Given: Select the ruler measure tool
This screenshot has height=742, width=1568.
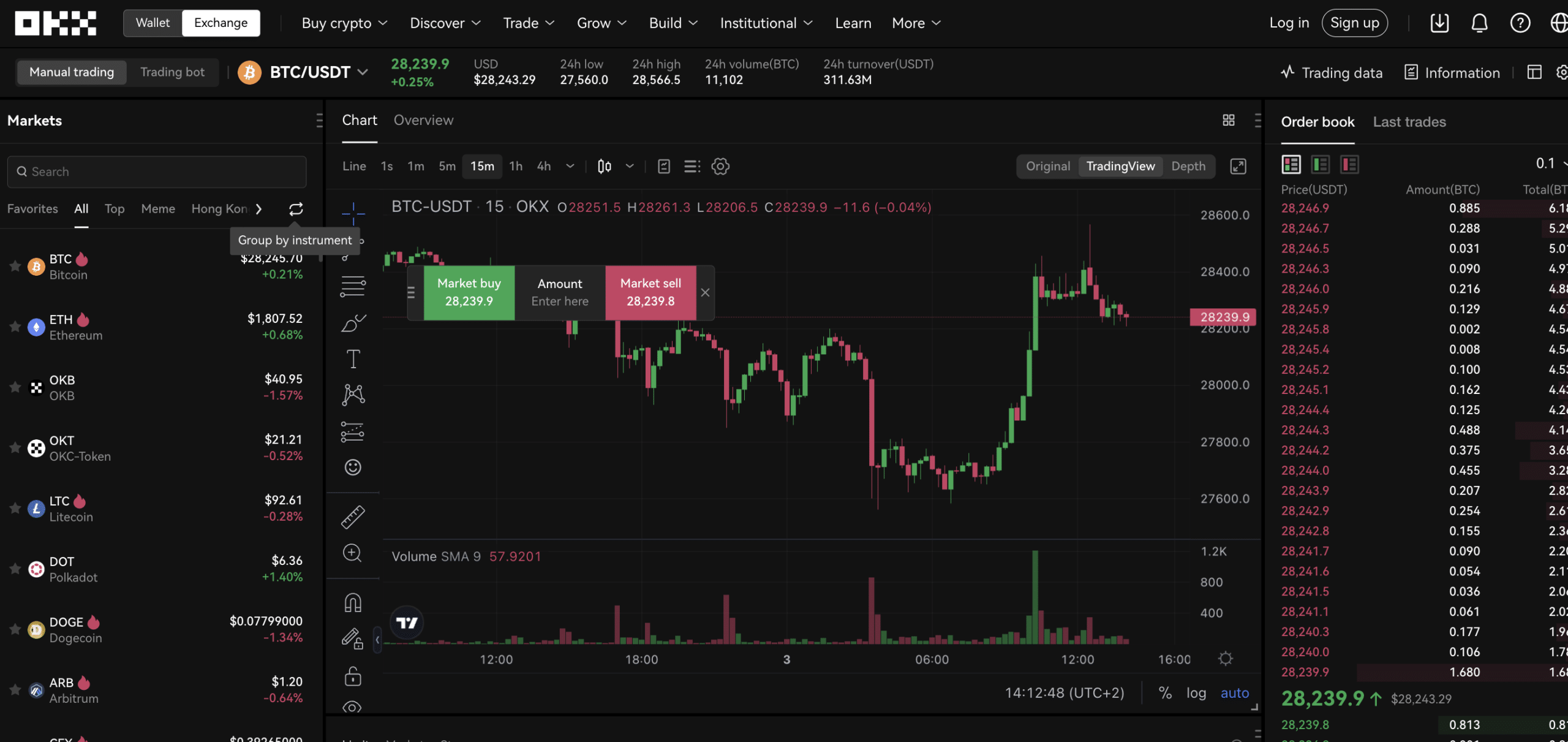Looking at the screenshot, I should [353, 517].
